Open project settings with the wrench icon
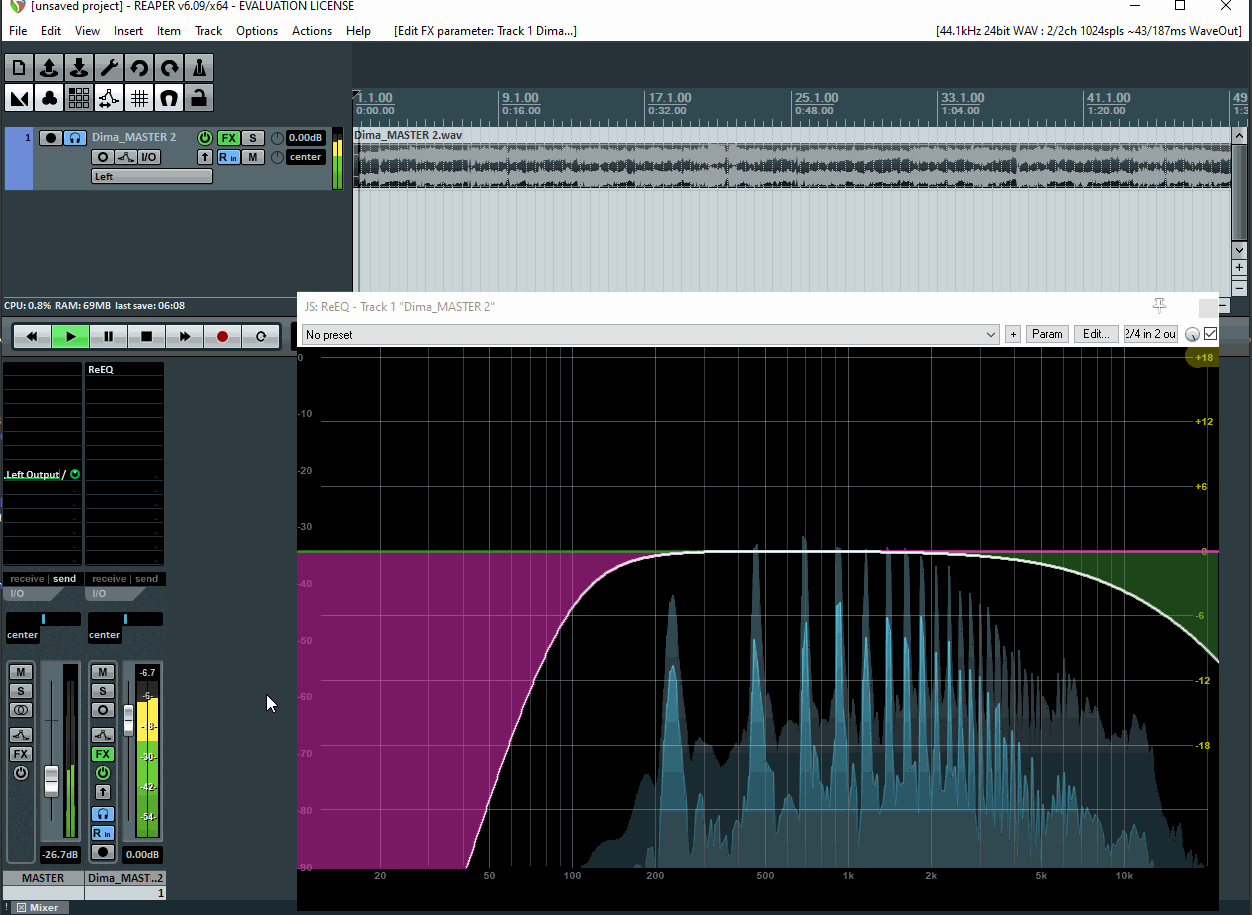 pyautogui.click(x=109, y=68)
